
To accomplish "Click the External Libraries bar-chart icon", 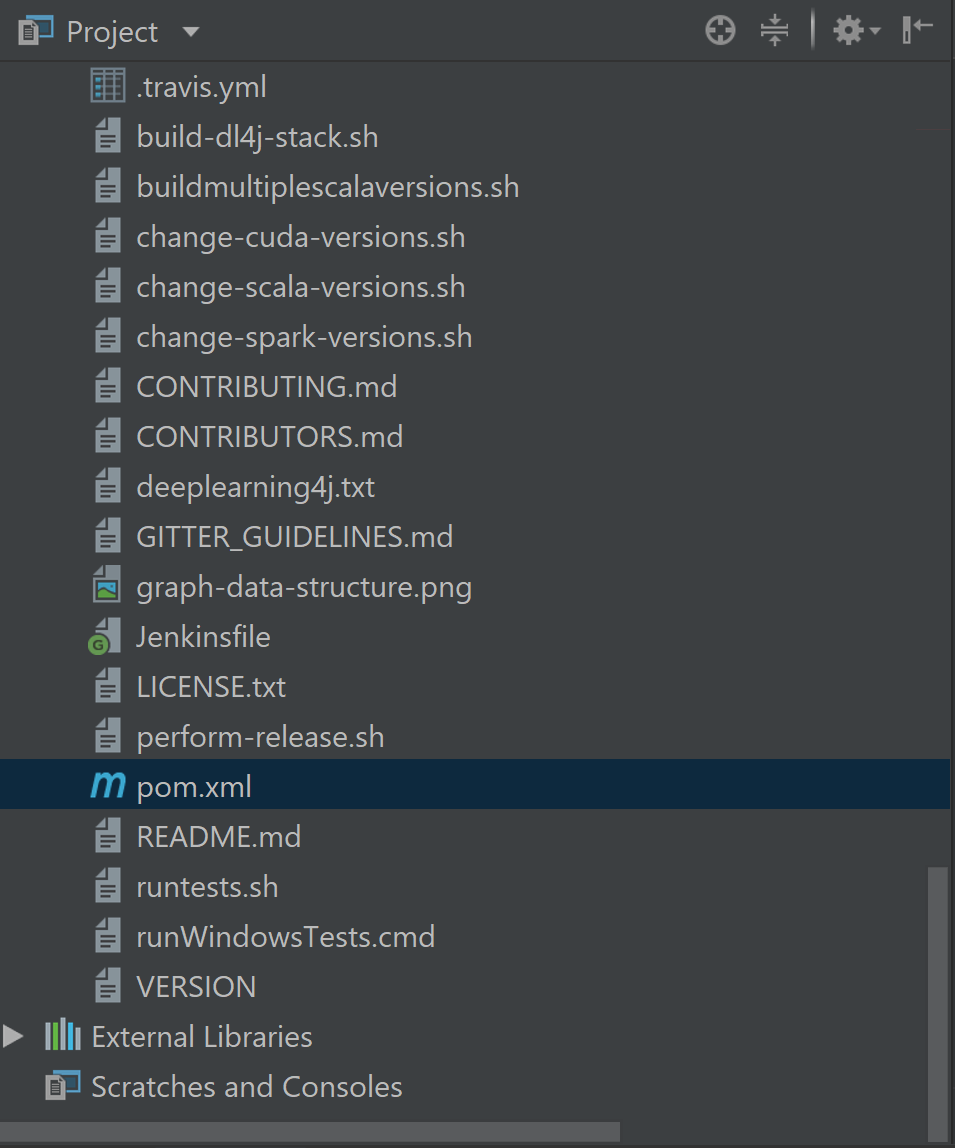I will pyautogui.click(x=62, y=1036).
